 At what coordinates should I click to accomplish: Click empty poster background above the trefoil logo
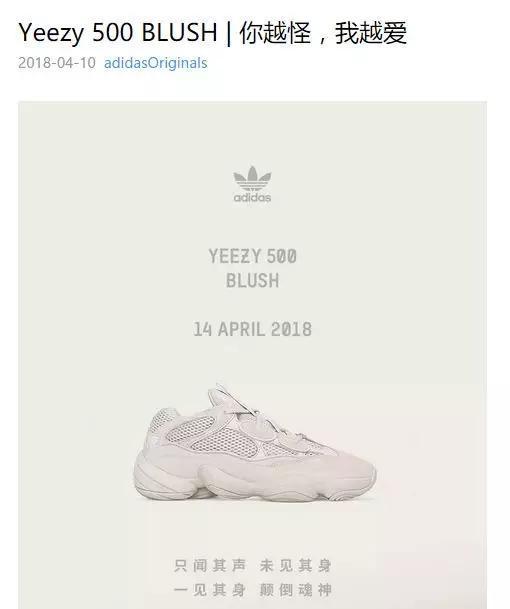(x=252, y=132)
